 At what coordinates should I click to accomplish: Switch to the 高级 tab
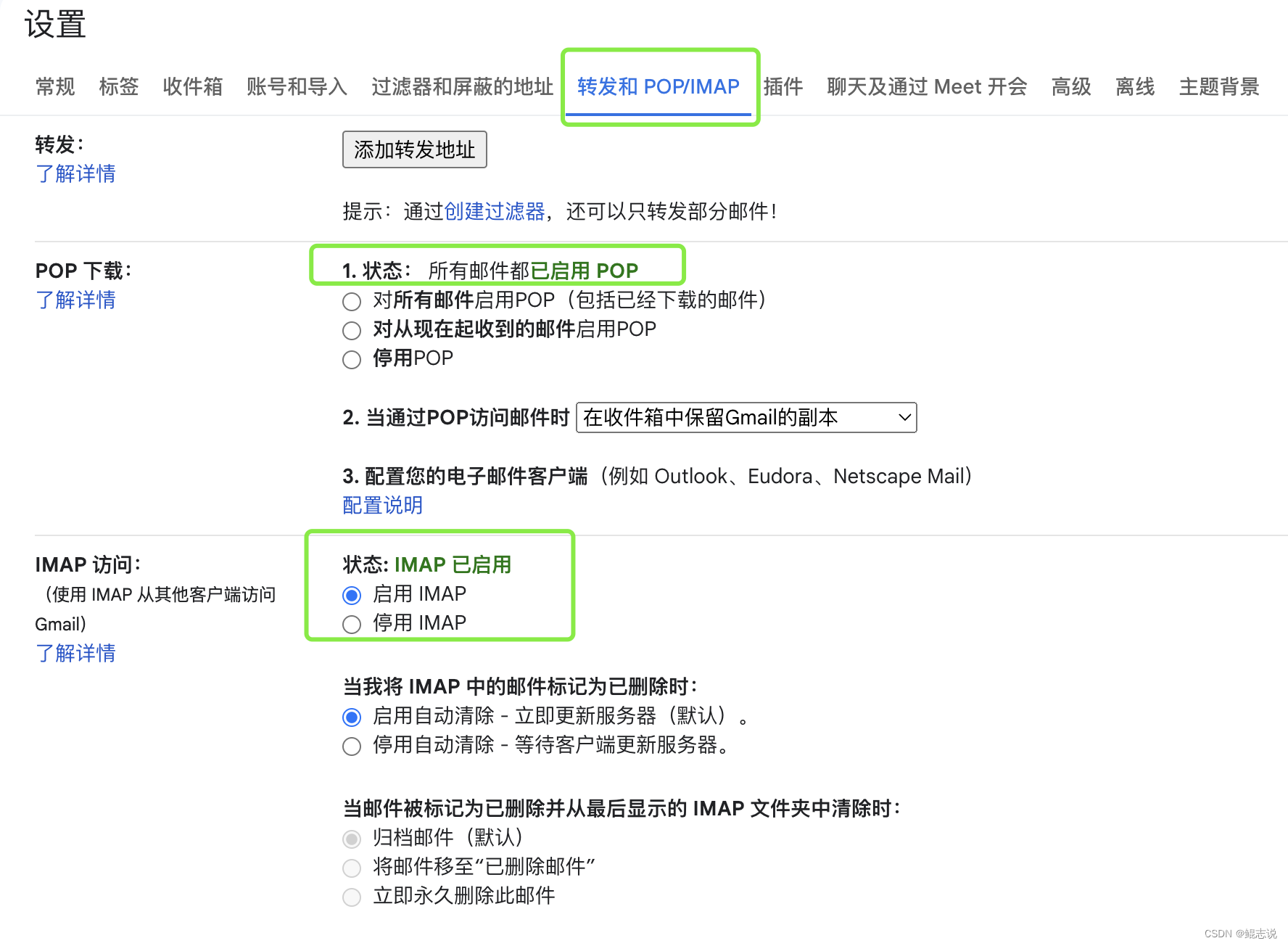1071,87
